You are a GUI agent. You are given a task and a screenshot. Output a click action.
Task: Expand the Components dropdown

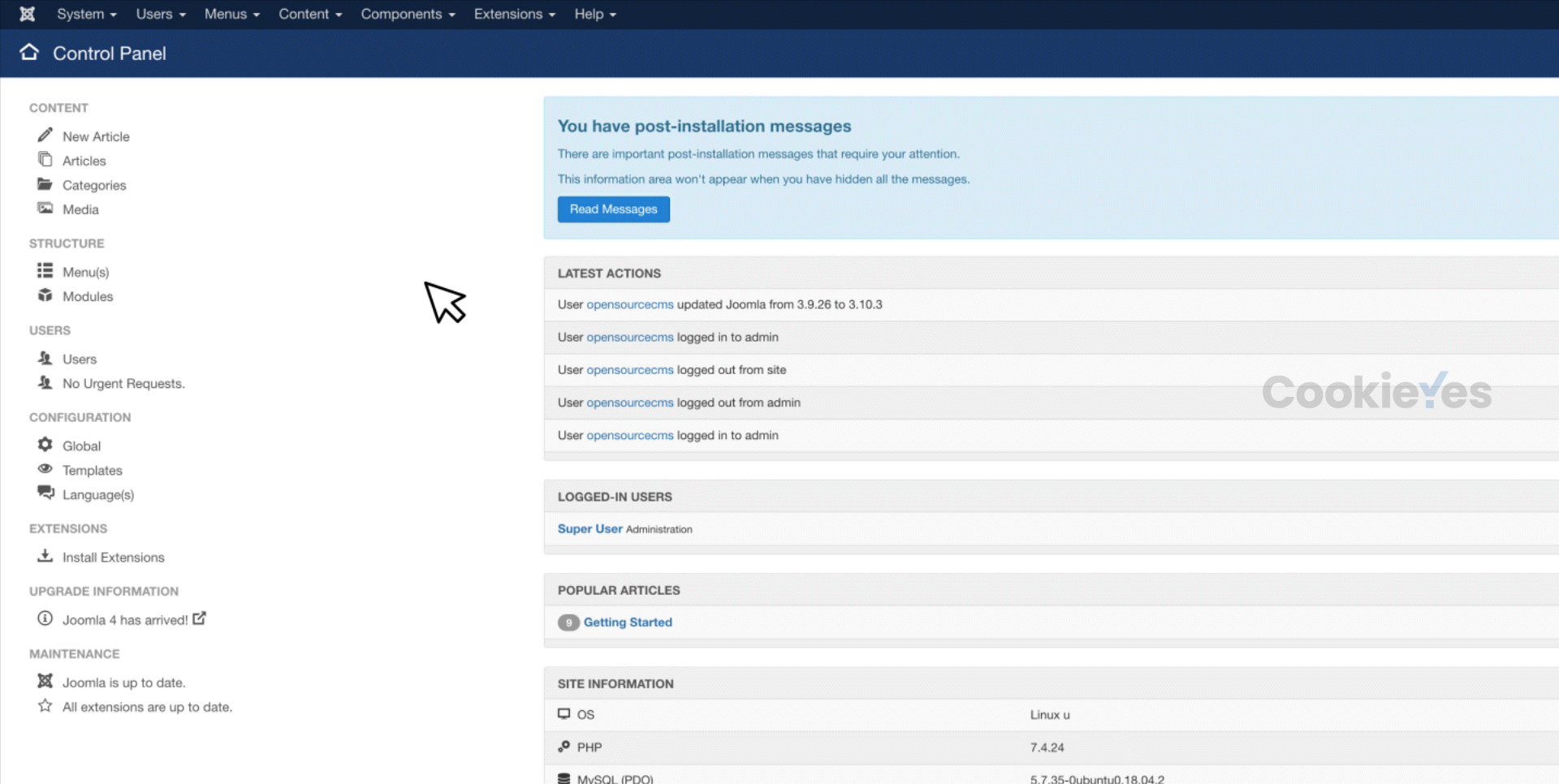408,14
